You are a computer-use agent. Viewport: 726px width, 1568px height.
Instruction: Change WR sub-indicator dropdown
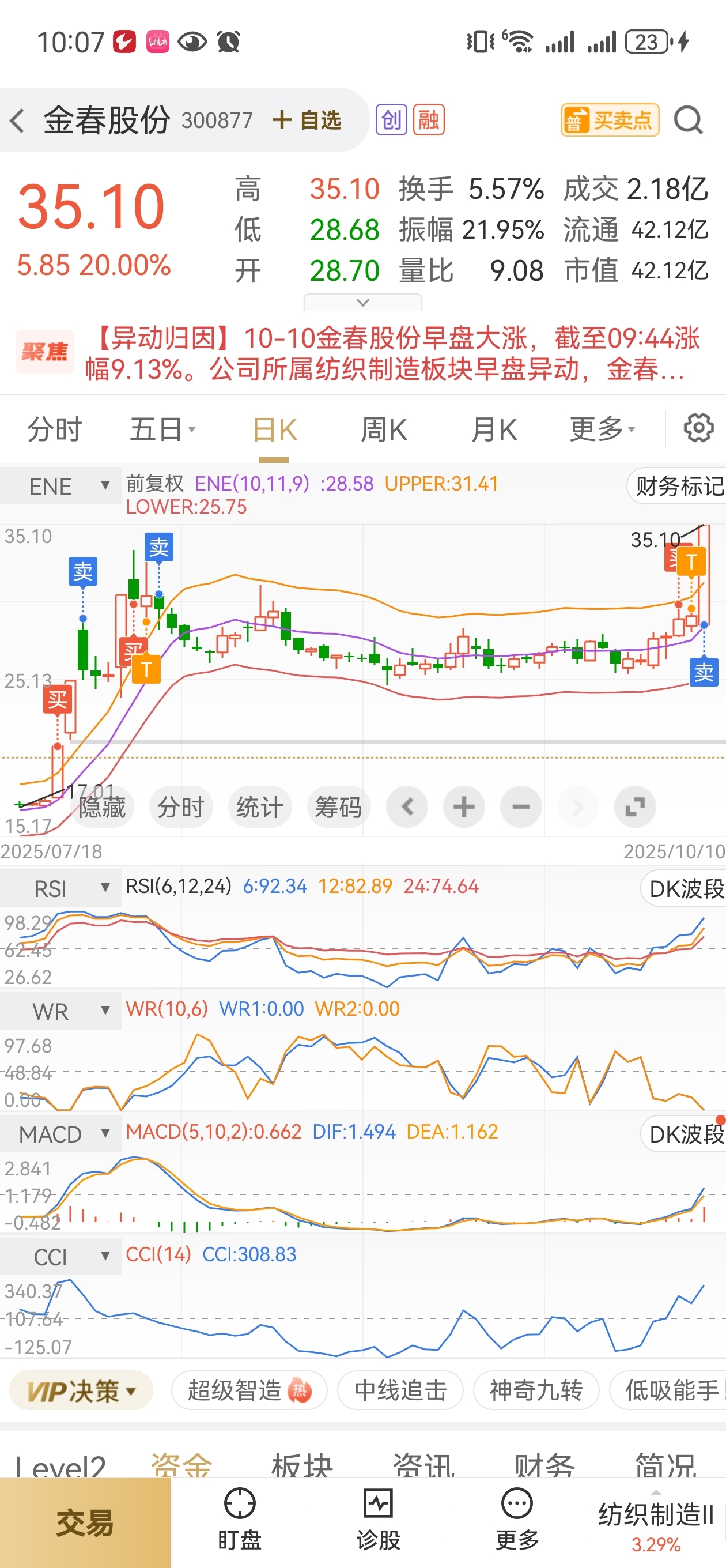60,1011
